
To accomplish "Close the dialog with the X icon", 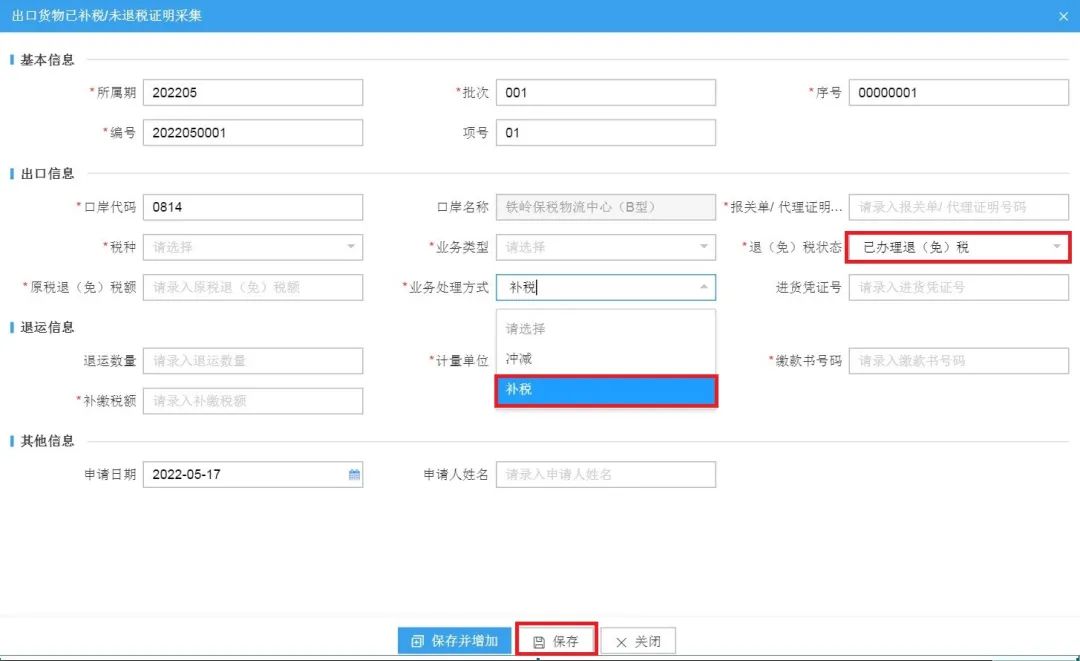I will [1063, 17].
